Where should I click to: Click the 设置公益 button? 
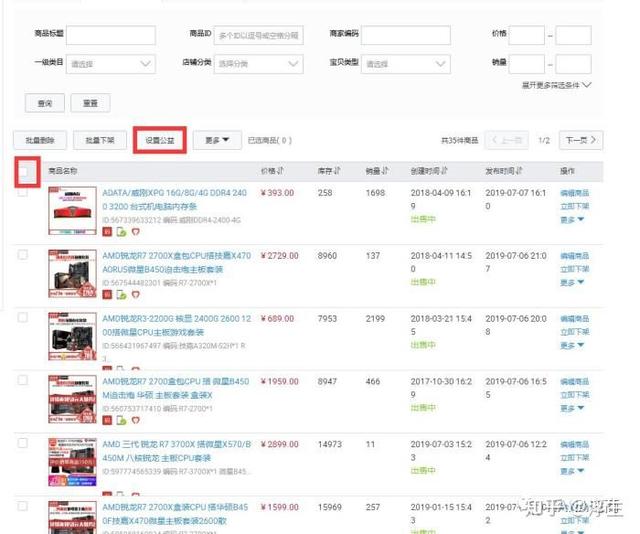(160, 140)
